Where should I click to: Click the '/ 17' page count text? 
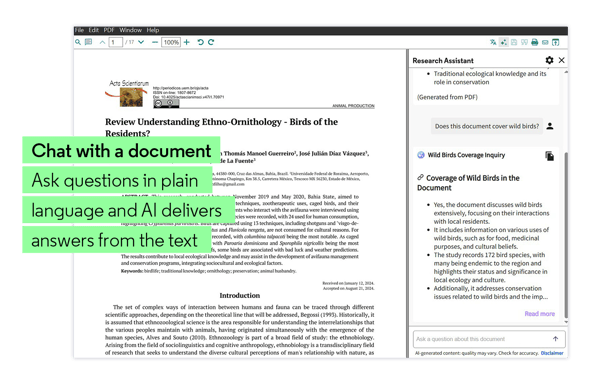pyautogui.click(x=130, y=42)
